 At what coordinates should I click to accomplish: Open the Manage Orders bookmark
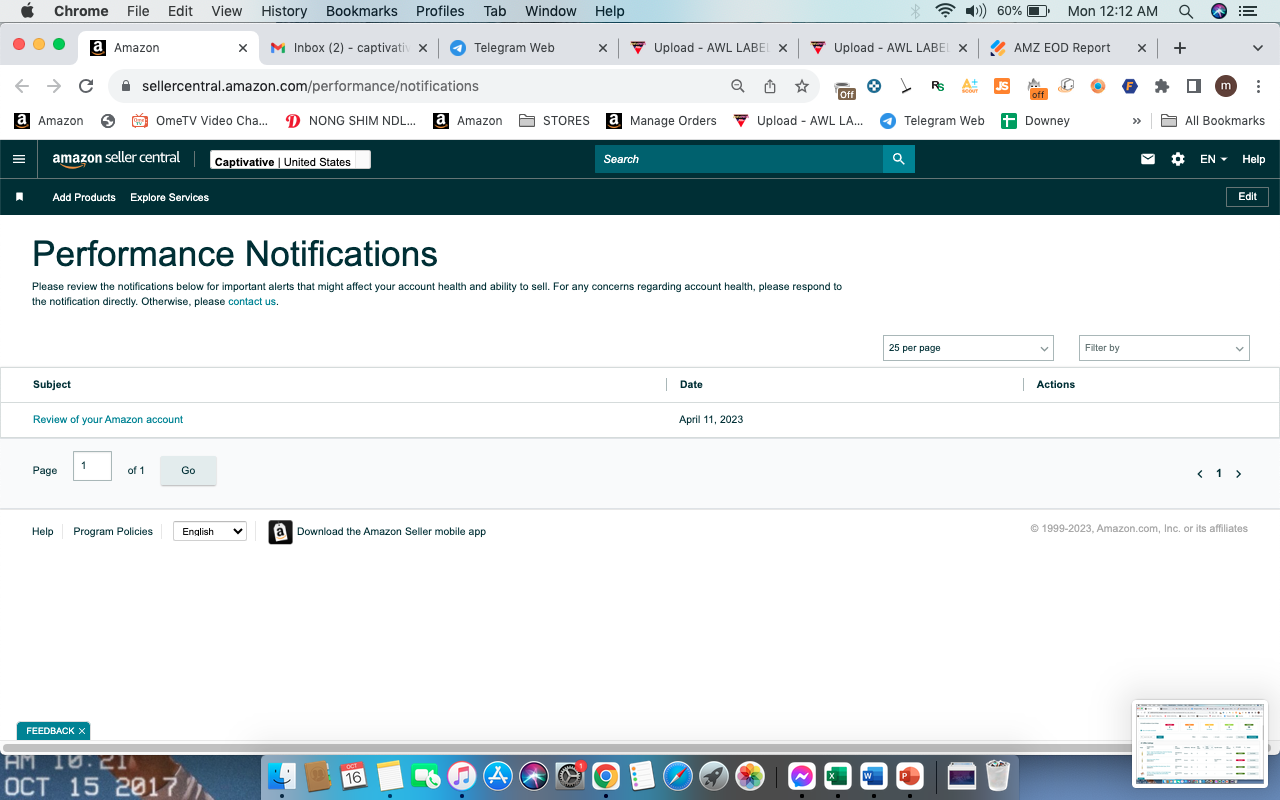point(662,121)
